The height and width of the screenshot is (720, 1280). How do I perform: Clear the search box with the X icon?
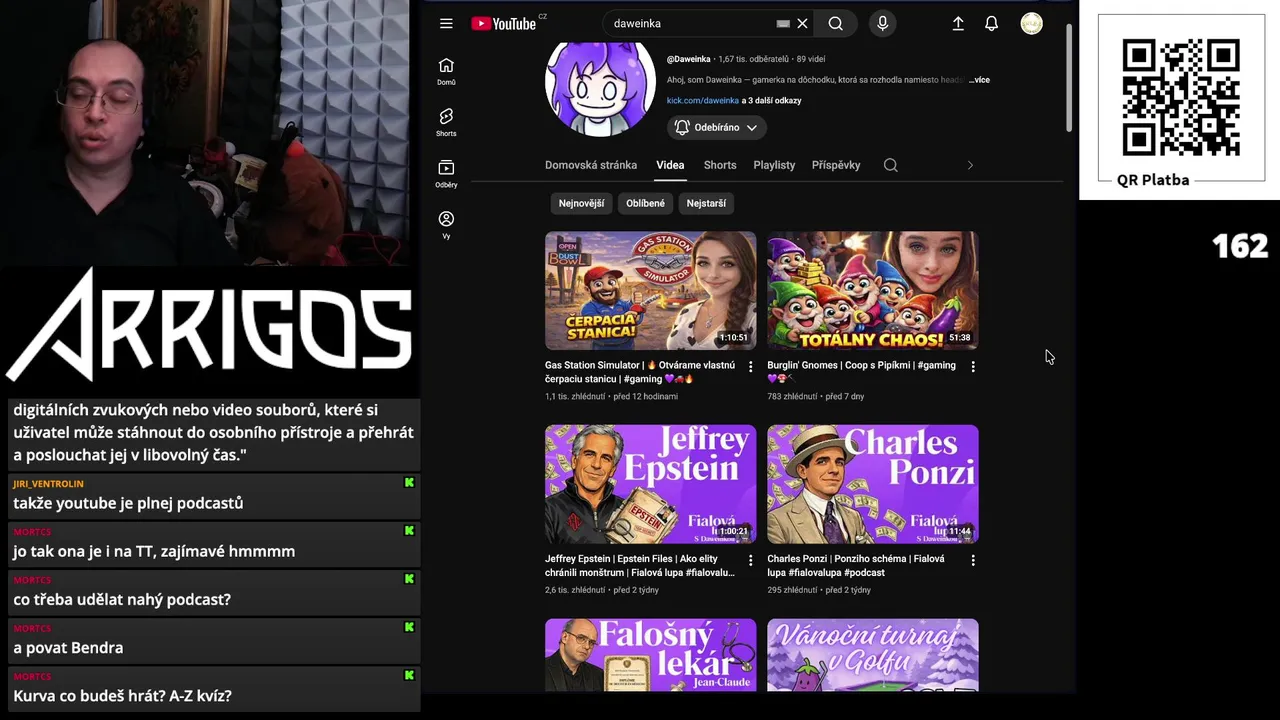[x=802, y=24]
